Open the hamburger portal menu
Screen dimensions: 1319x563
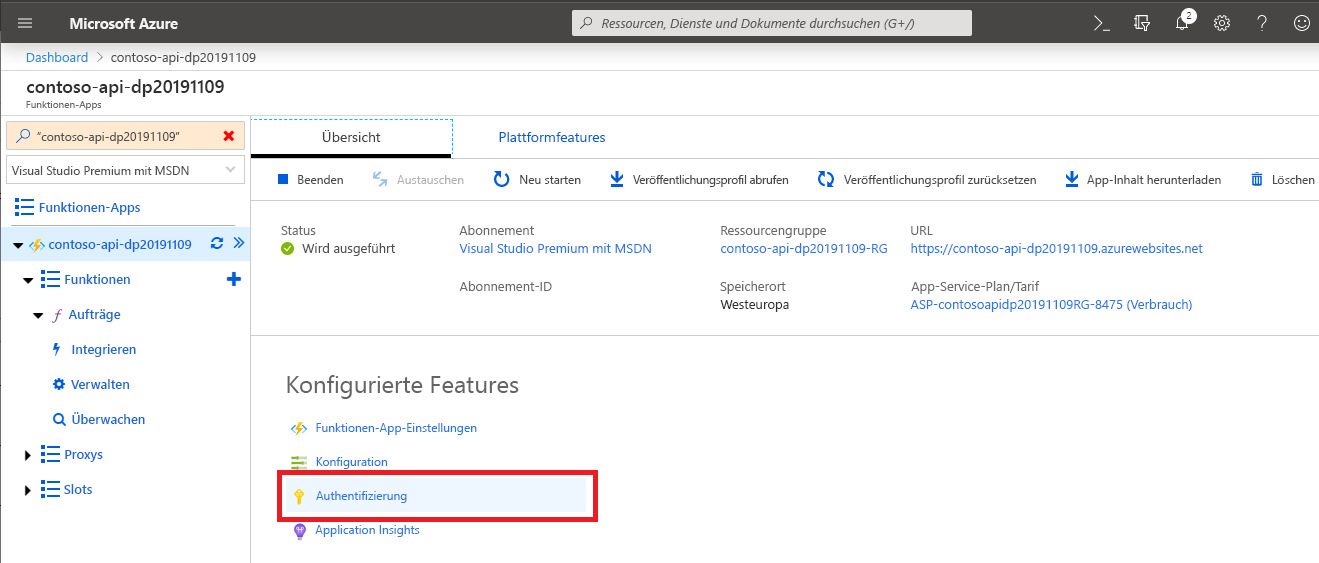(x=25, y=22)
